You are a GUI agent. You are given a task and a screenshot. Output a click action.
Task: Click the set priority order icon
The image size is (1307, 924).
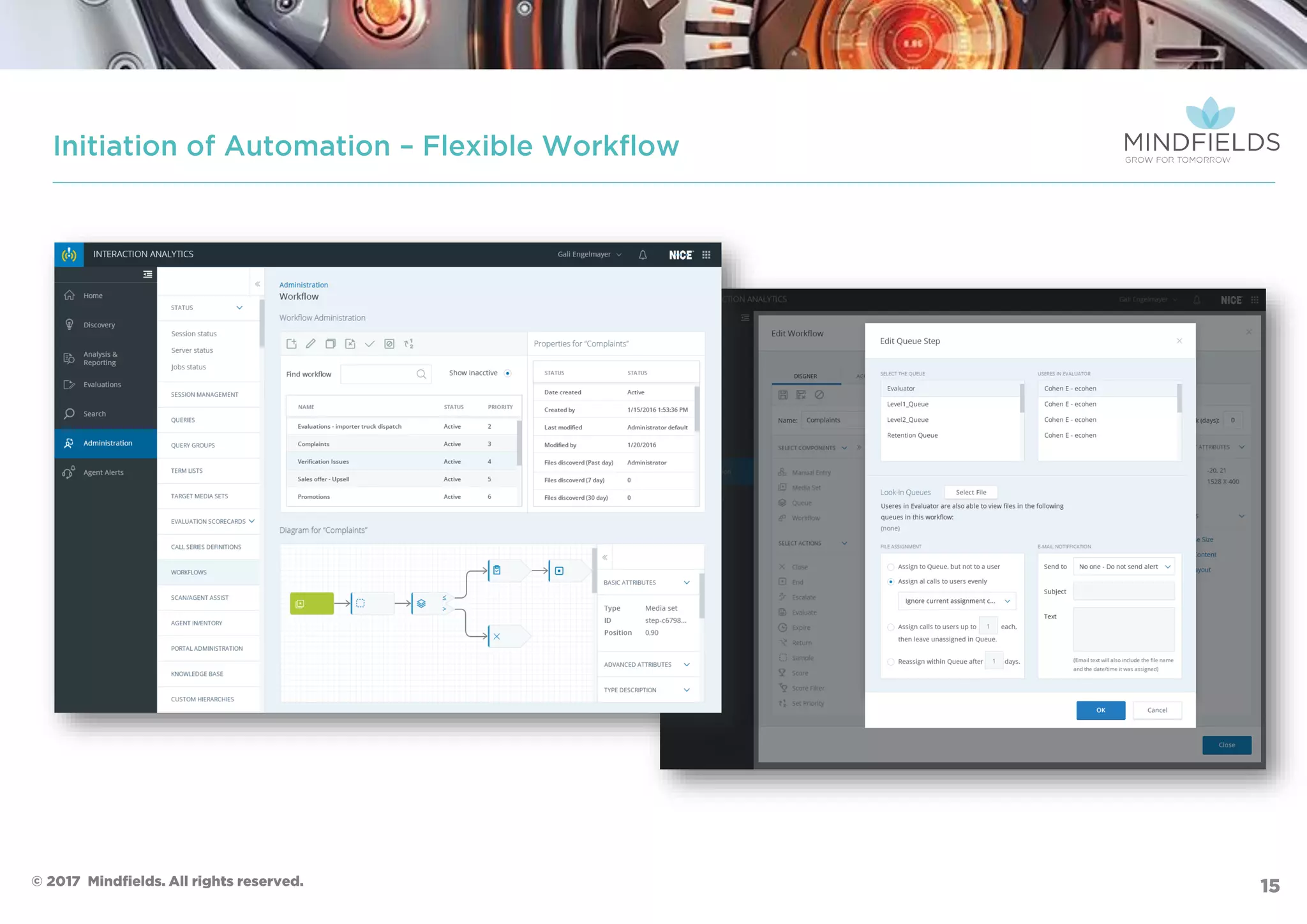coord(409,344)
